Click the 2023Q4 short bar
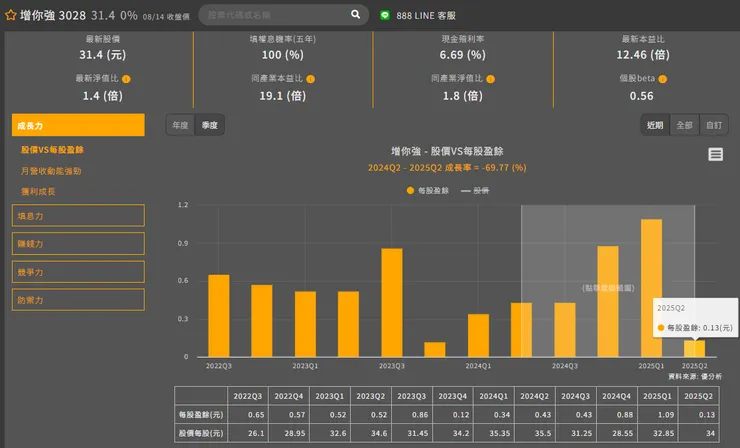Screen dimensions: 740x448 [x=435, y=349]
